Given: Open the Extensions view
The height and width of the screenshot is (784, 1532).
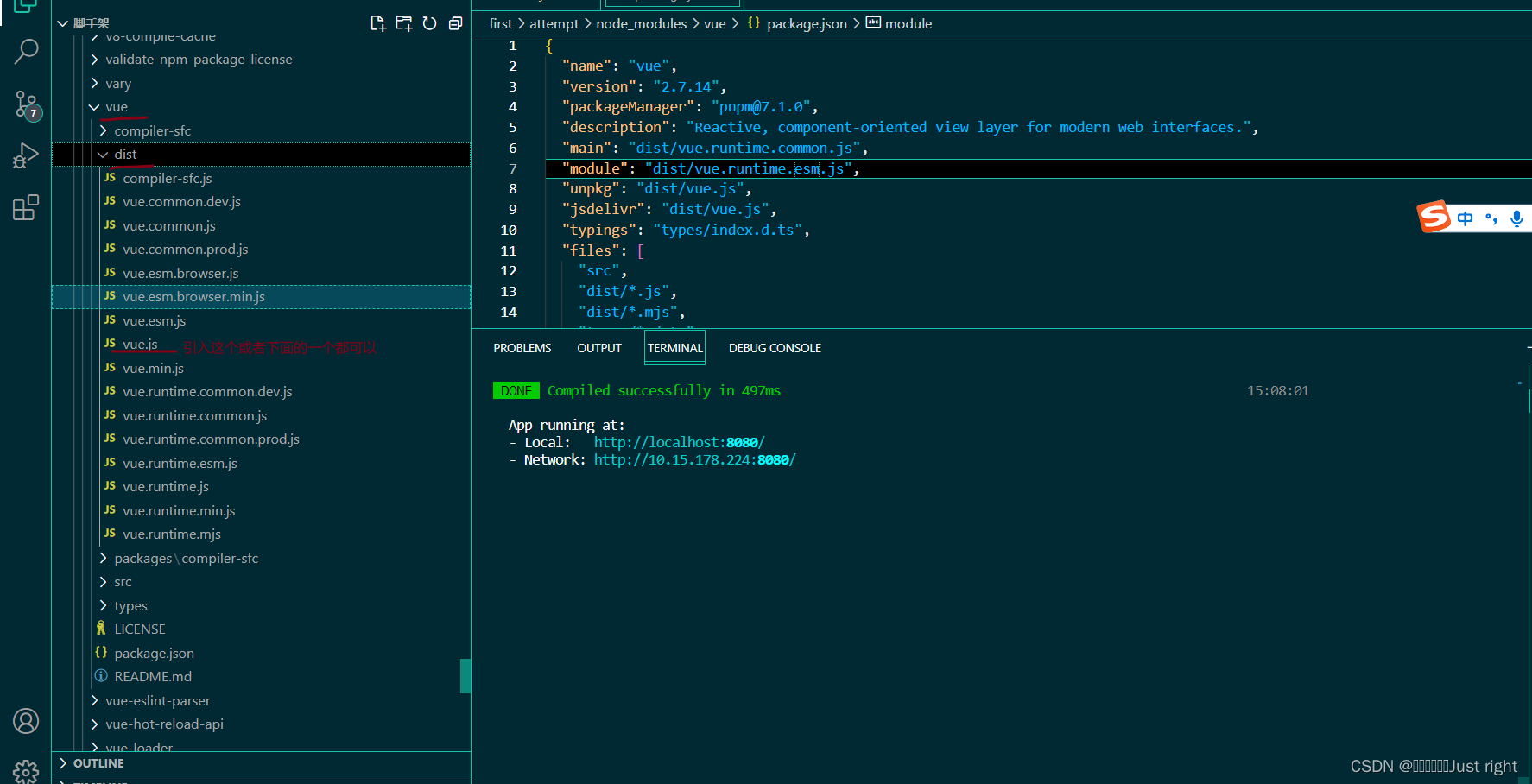Looking at the screenshot, I should pos(26,207).
